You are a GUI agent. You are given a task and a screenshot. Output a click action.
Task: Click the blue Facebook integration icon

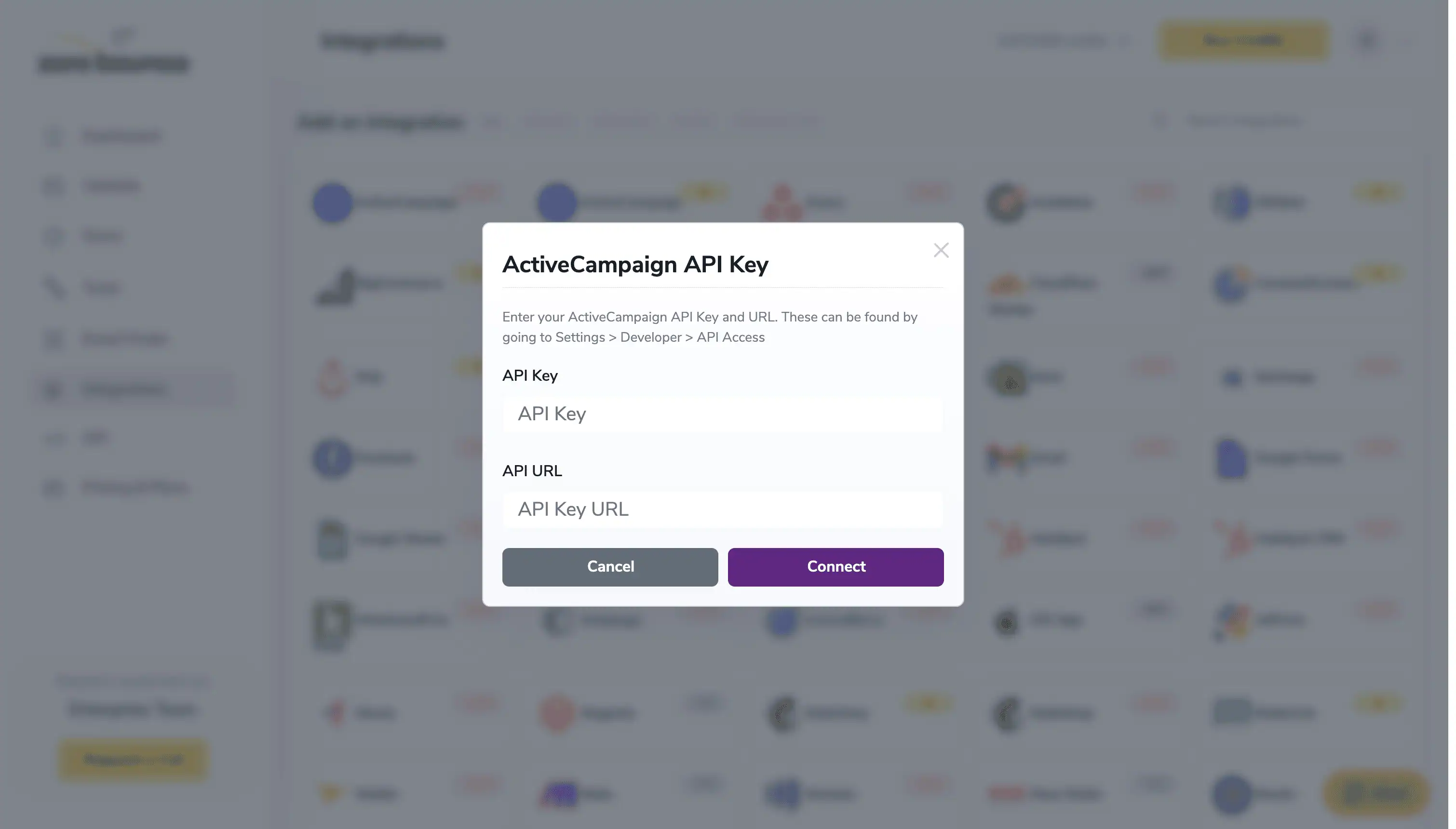point(333,457)
